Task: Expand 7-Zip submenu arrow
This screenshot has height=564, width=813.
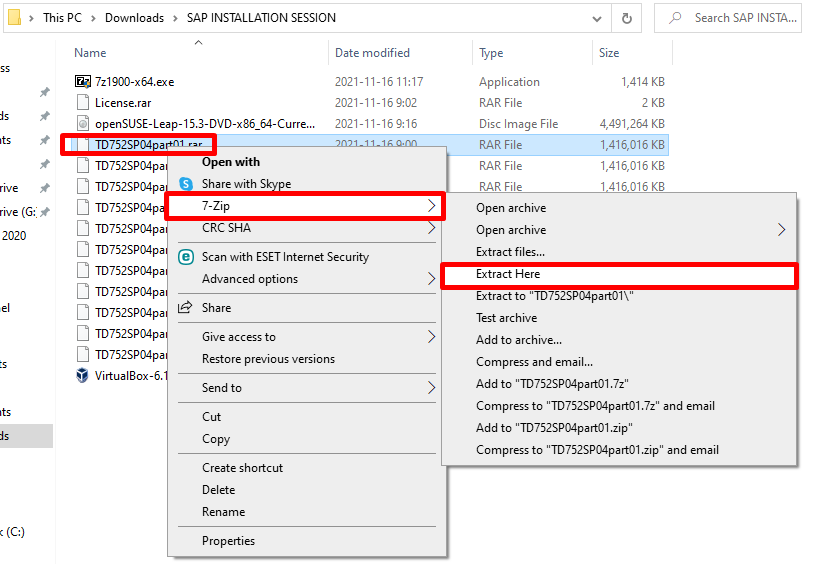Action: [x=431, y=206]
